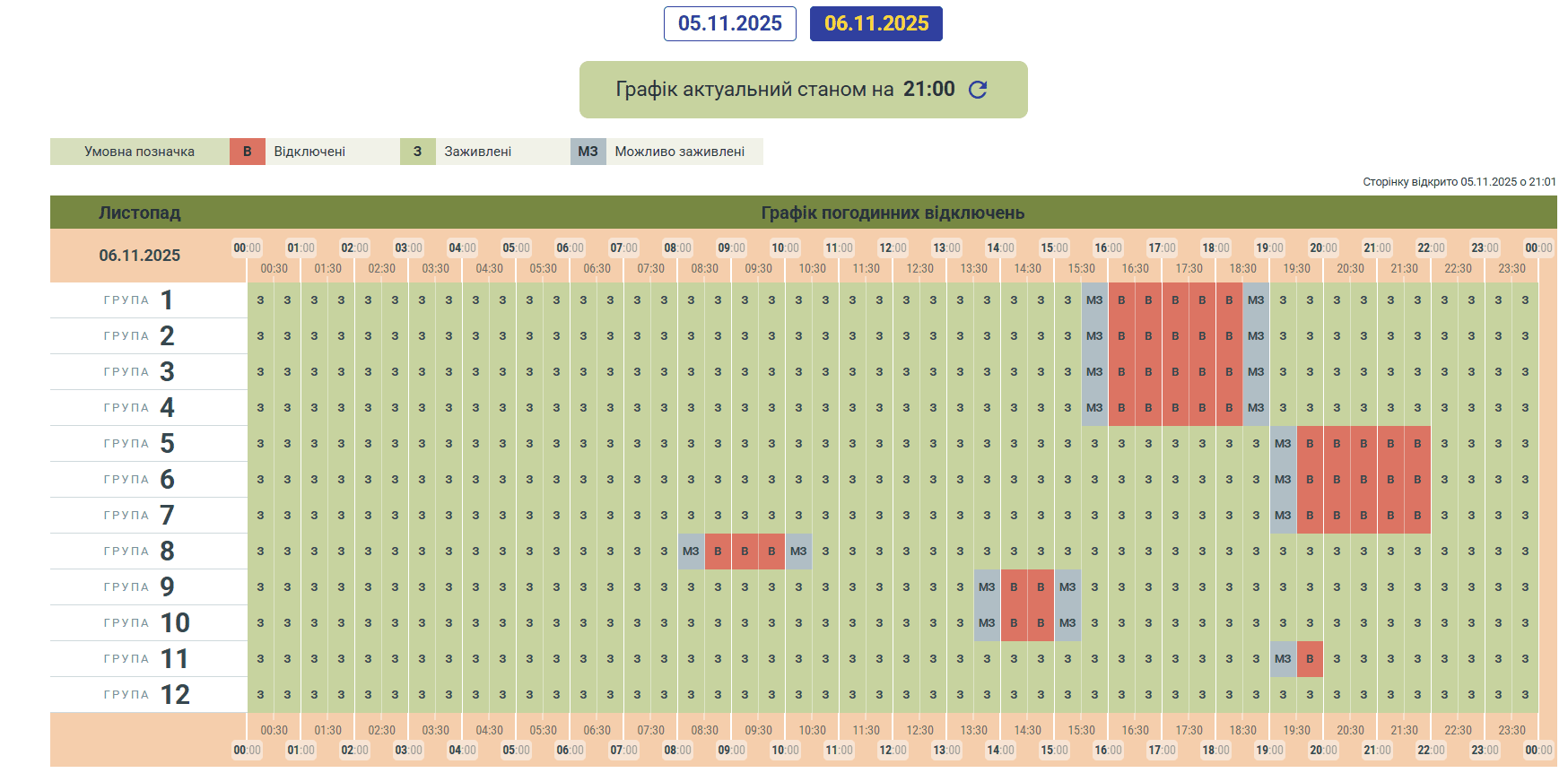Viewport: 1568px width, 773px height.
Task: Click the gray-blue 'МЗ' legend swatch
Action: 588,152
